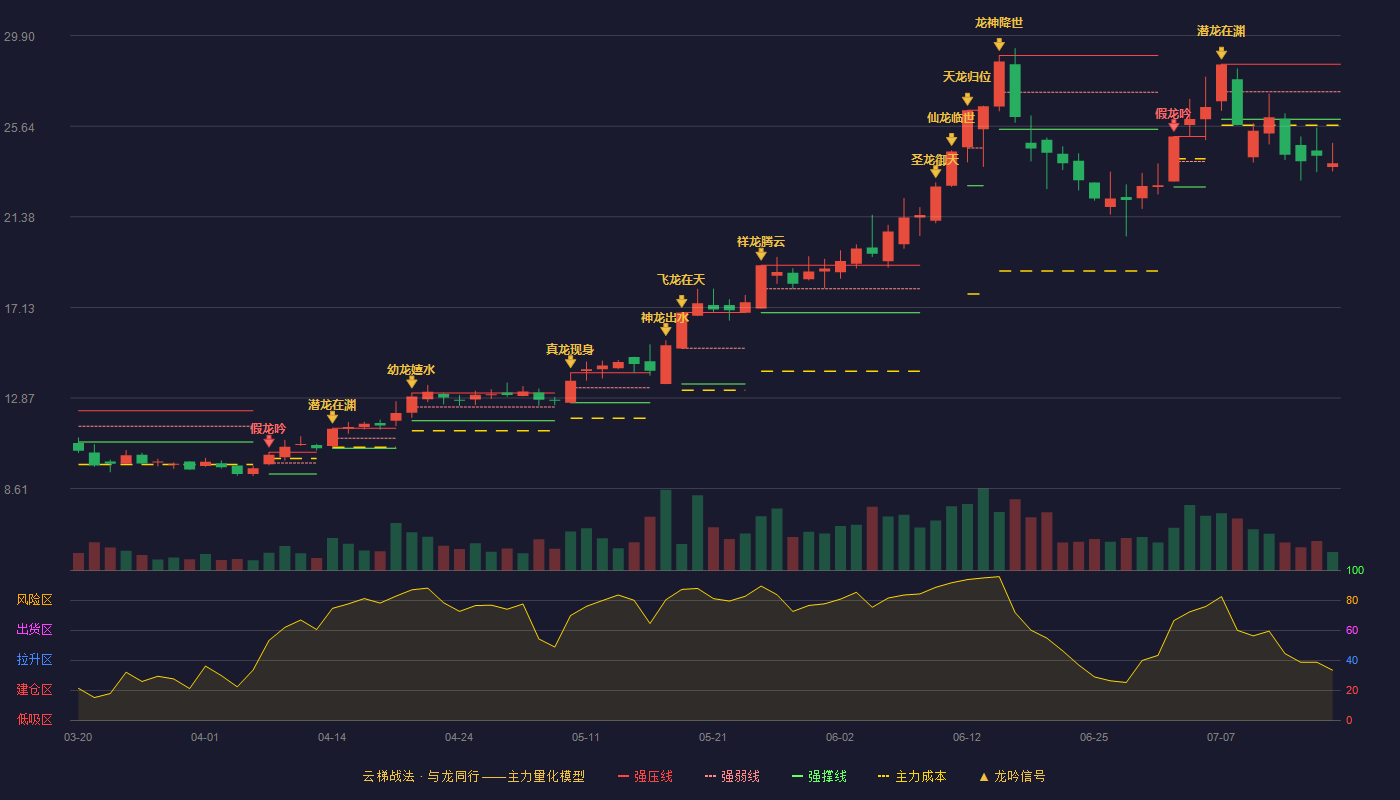
Task: Click the arrow marker under 天龙归位
Action: pos(967,99)
